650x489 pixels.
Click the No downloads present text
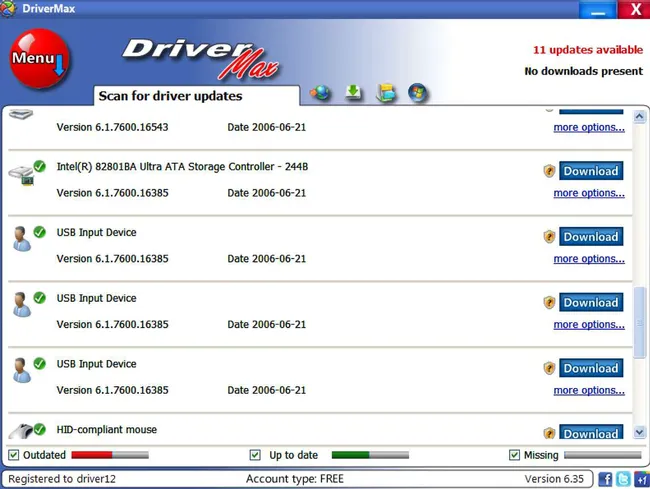(x=584, y=71)
